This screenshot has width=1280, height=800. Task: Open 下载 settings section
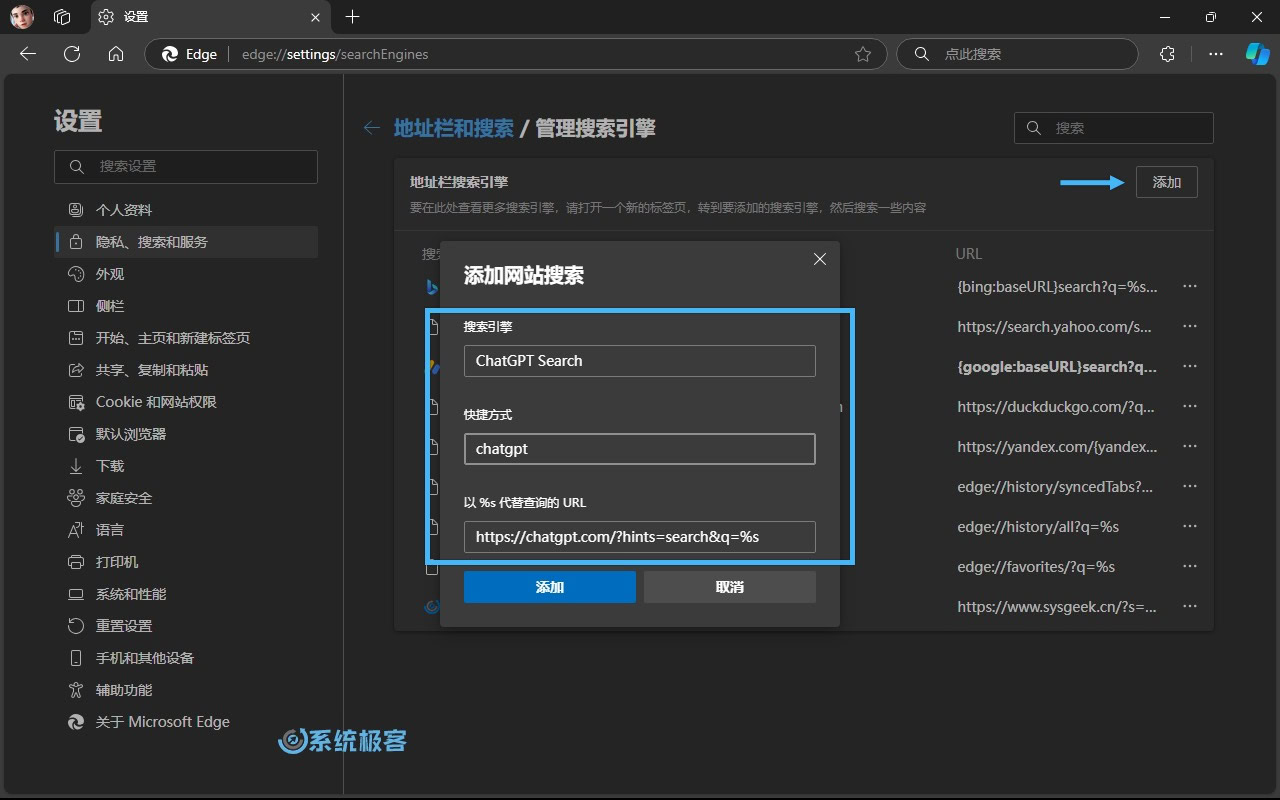coord(186,466)
